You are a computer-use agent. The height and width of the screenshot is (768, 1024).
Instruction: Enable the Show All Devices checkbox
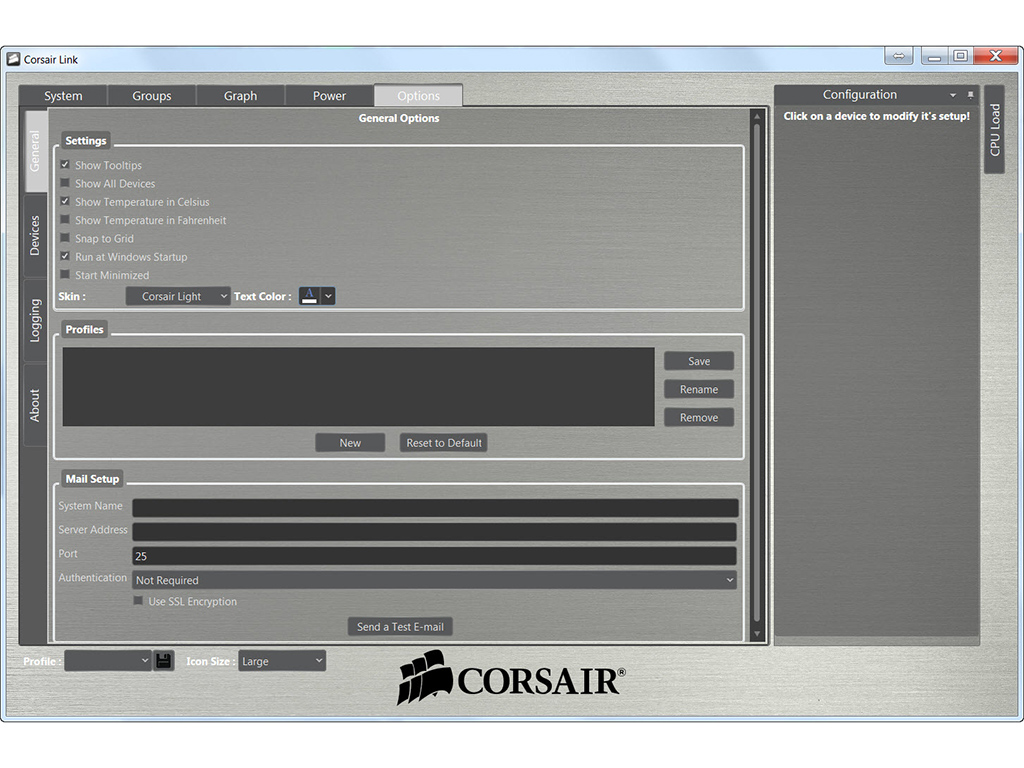(x=65, y=183)
